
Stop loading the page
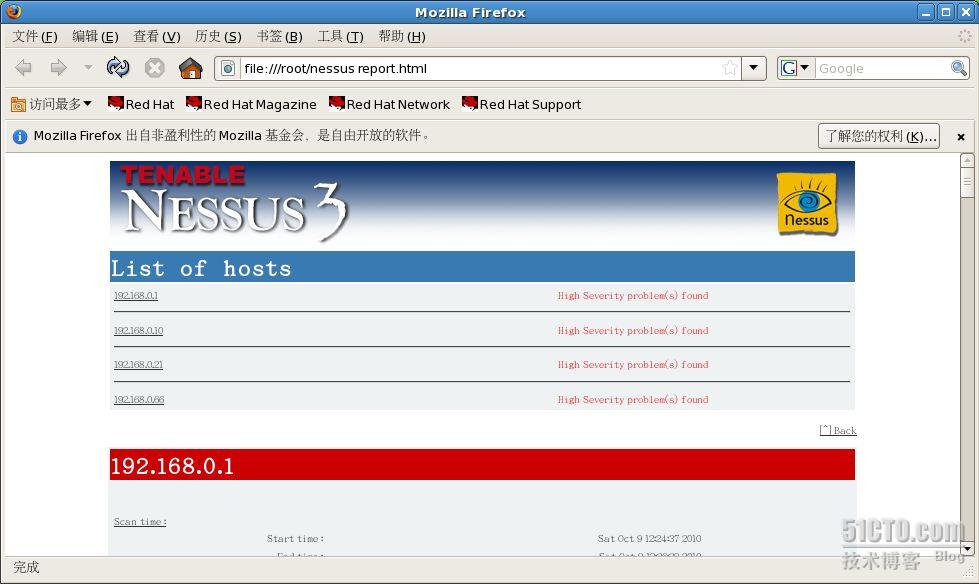coord(154,67)
